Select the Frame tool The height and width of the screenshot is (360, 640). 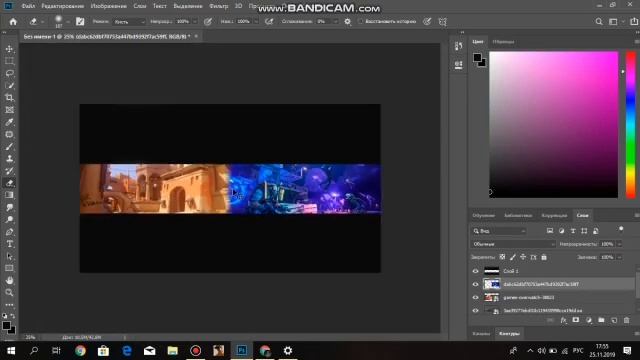[9, 110]
